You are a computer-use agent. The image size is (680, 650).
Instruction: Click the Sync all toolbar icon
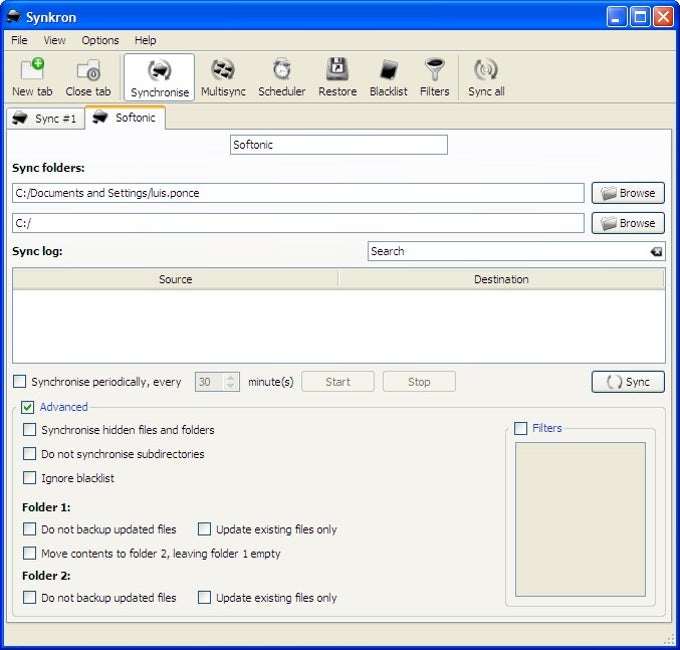coord(486,78)
